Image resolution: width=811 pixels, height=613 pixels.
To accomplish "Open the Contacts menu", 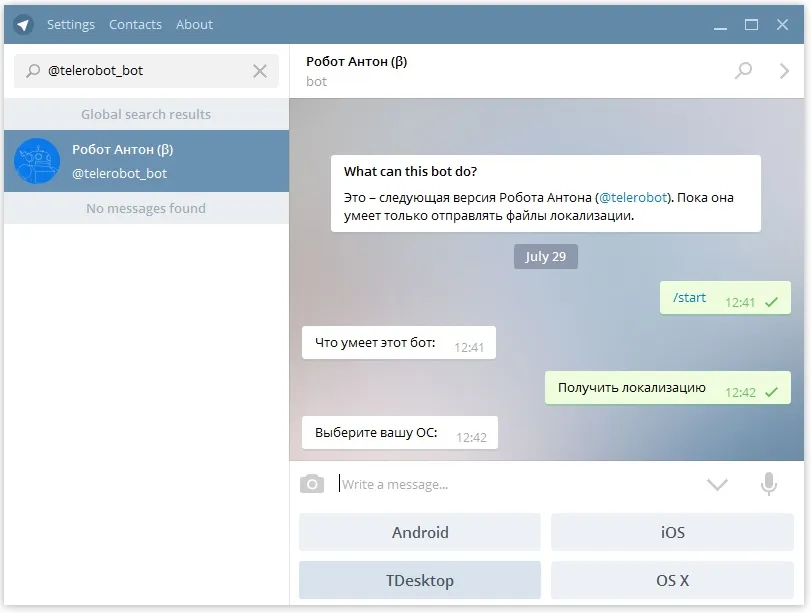I will click(136, 24).
